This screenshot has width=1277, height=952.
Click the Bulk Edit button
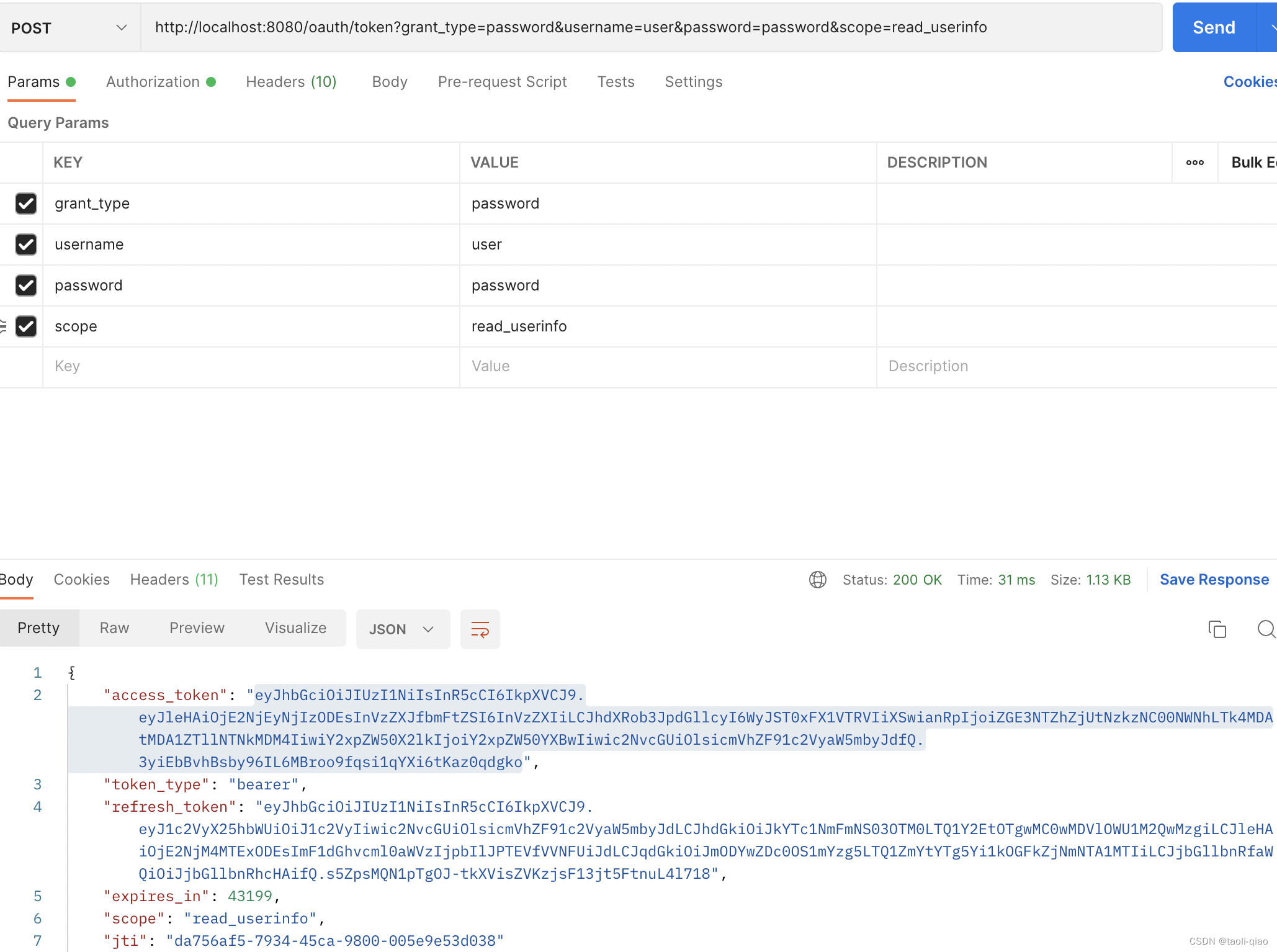point(1253,163)
